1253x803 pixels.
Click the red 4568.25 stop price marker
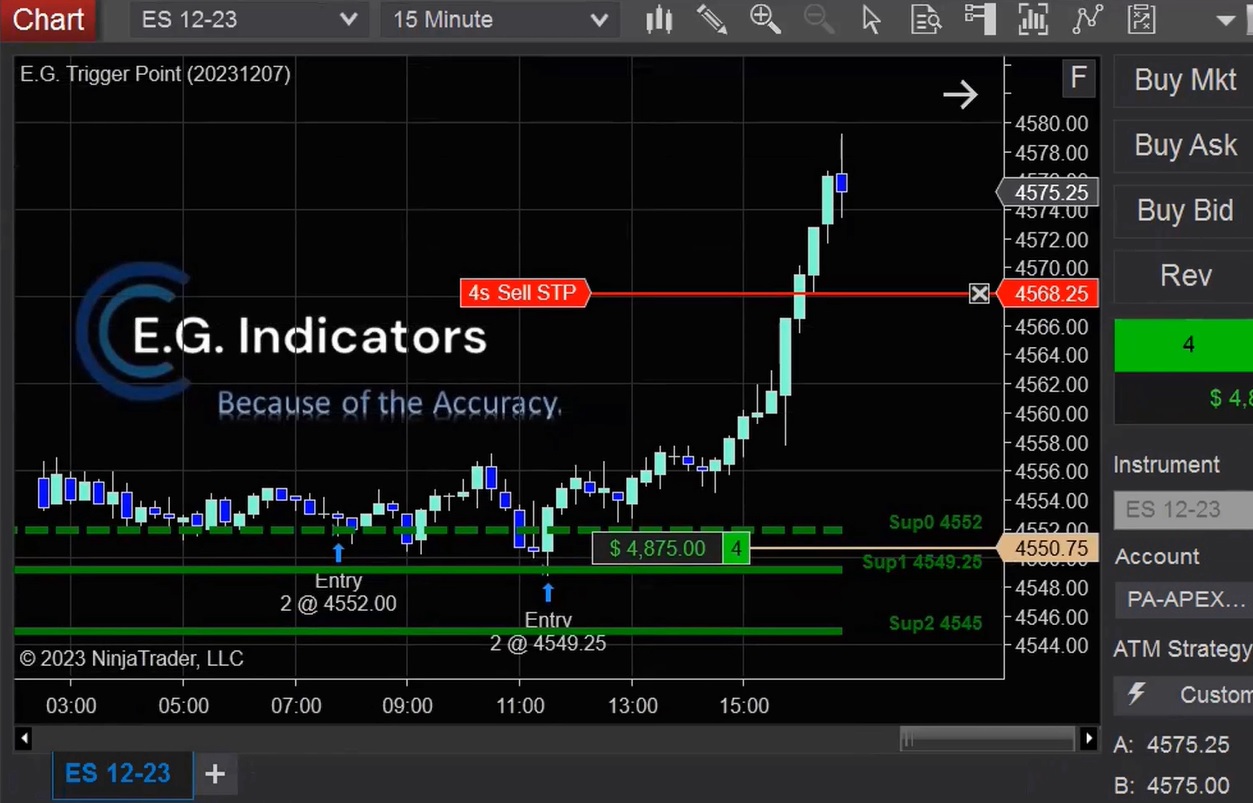click(x=1049, y=294)
